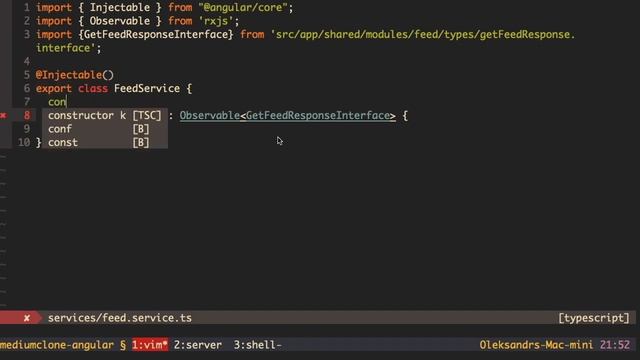The height and width of the screenshot is (360, 640).
Task: Choose the 'conf' completion suggestion
Action: click(x=105, y=129)
